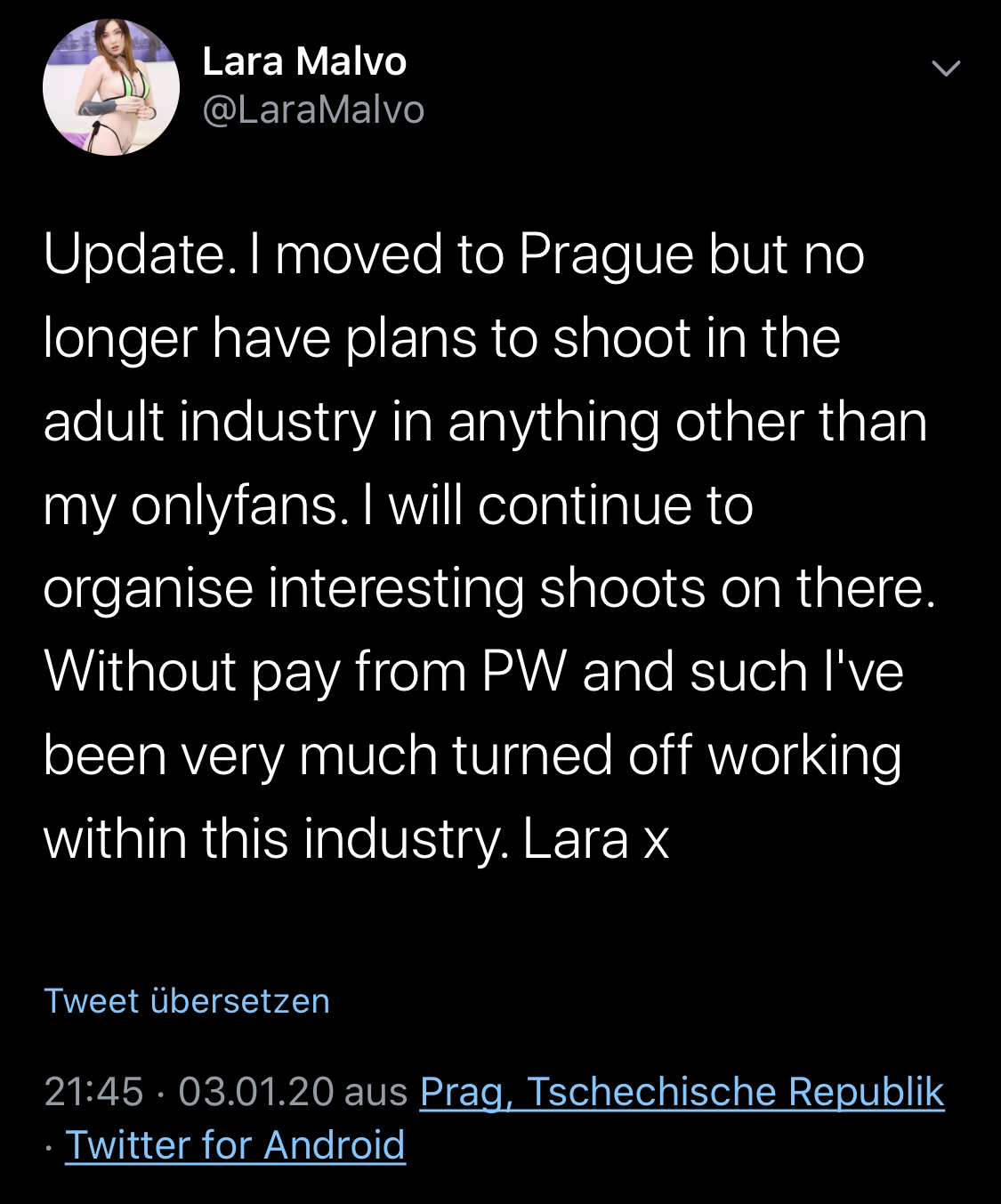Click the phrase 'turned off' in tweet
Image resolution: width=1001 pixels, height=1204 pixels.
(570, 755)
